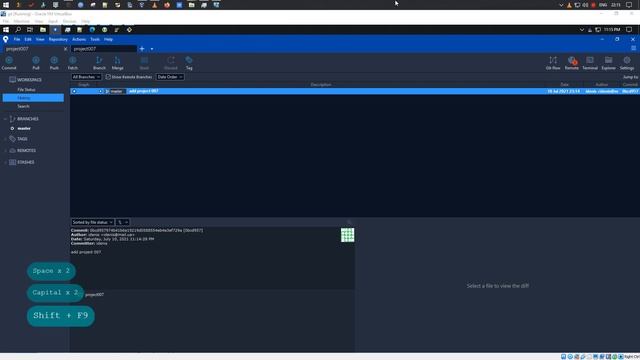
Task: Collapse the BRANCHES section
Action: click(x=5, y=119)
